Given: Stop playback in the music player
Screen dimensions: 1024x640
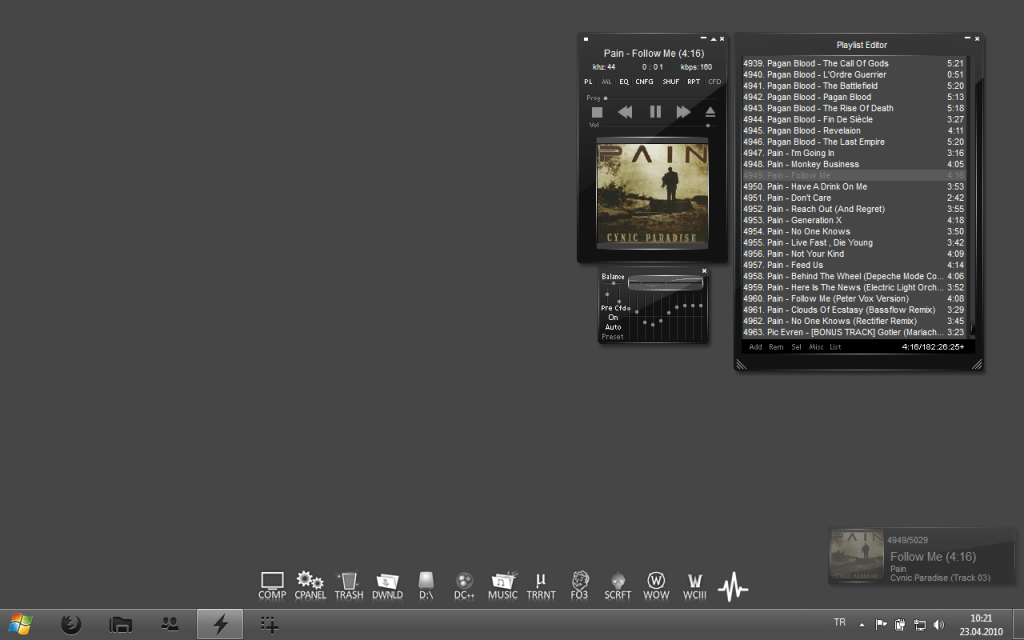Looking at the screenshot, I should [x=596, y=112].
